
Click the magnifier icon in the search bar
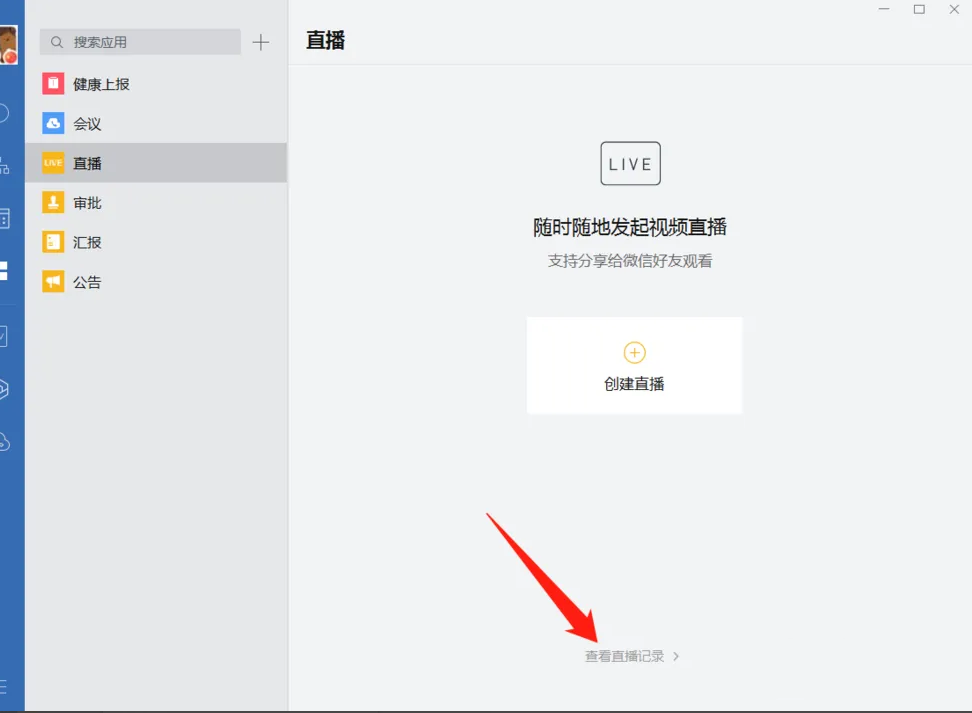[55, 42]
